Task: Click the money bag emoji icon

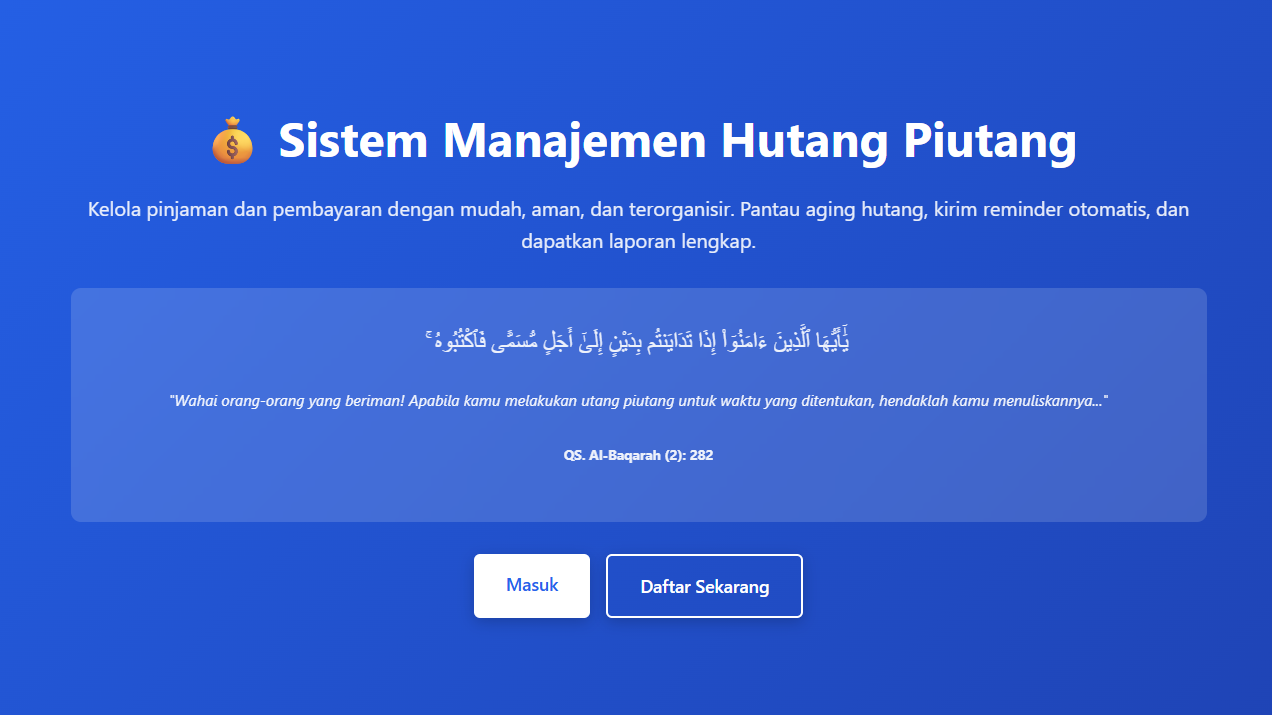Action: coord(232,140)
